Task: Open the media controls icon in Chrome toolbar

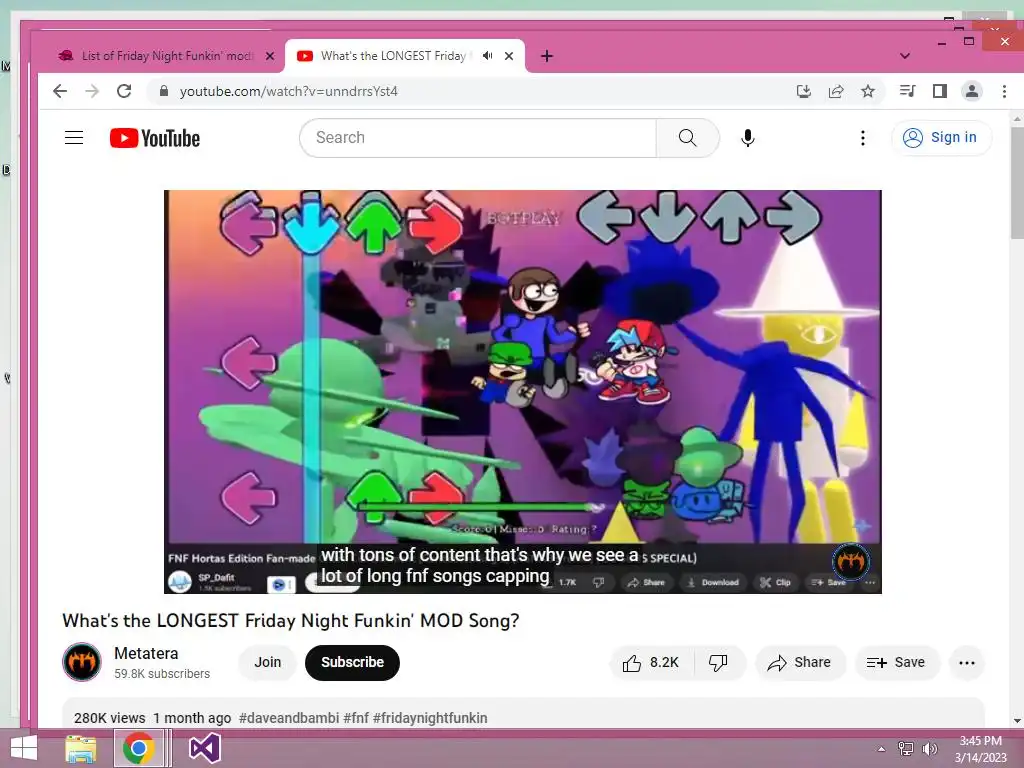Action: click(x=907, y=91)
